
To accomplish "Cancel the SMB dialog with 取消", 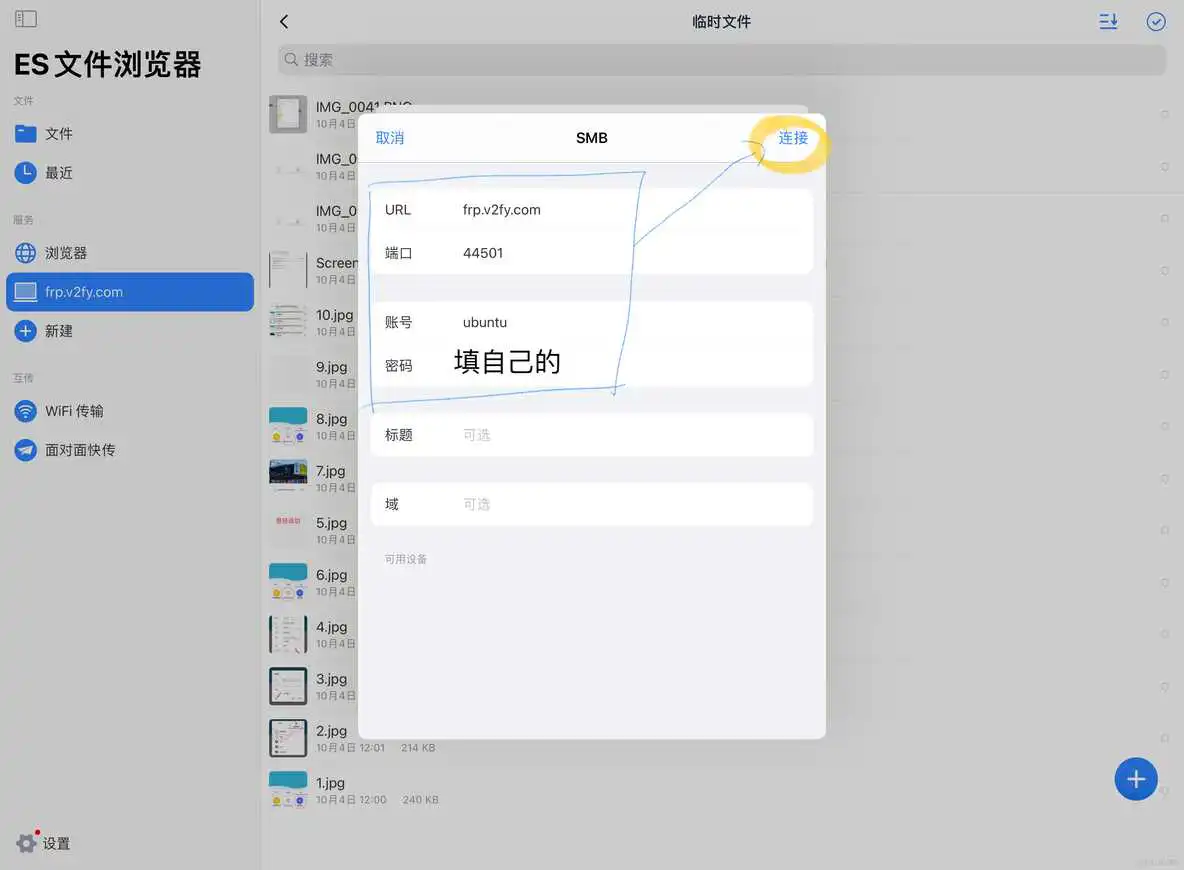I will tap(389, 138).
